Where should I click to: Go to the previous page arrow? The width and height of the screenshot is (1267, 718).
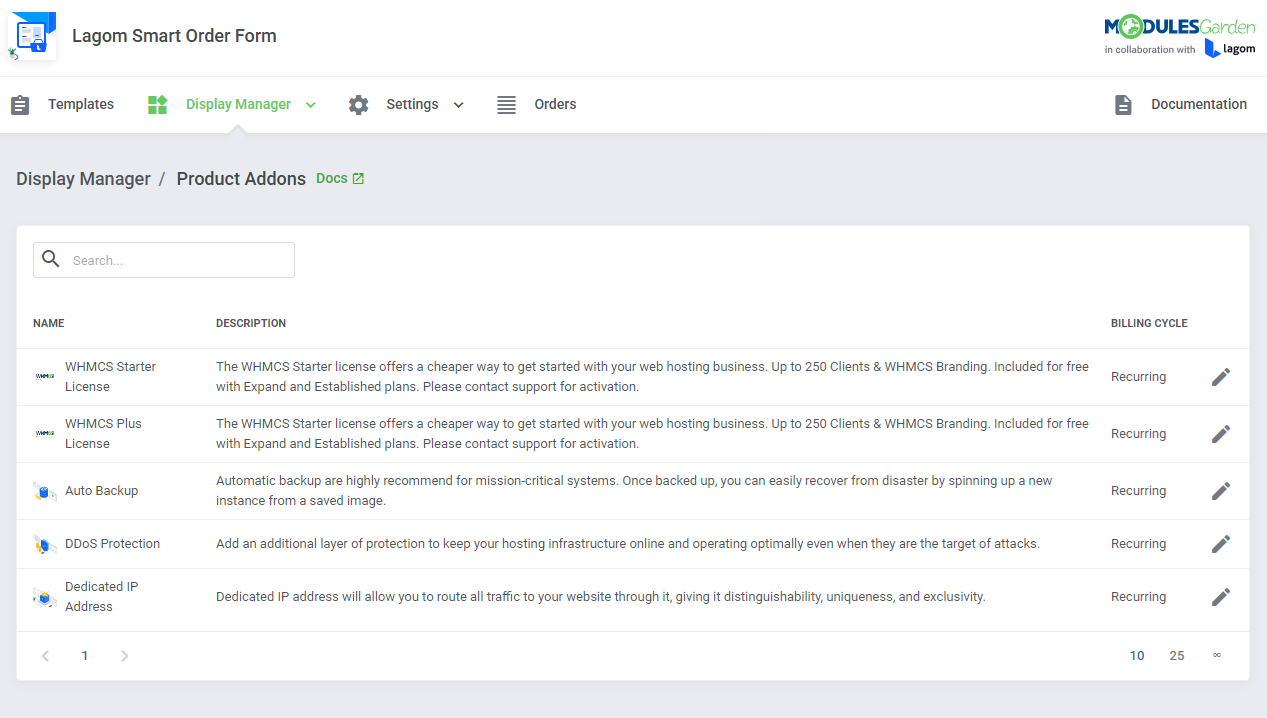click(45, 656)
